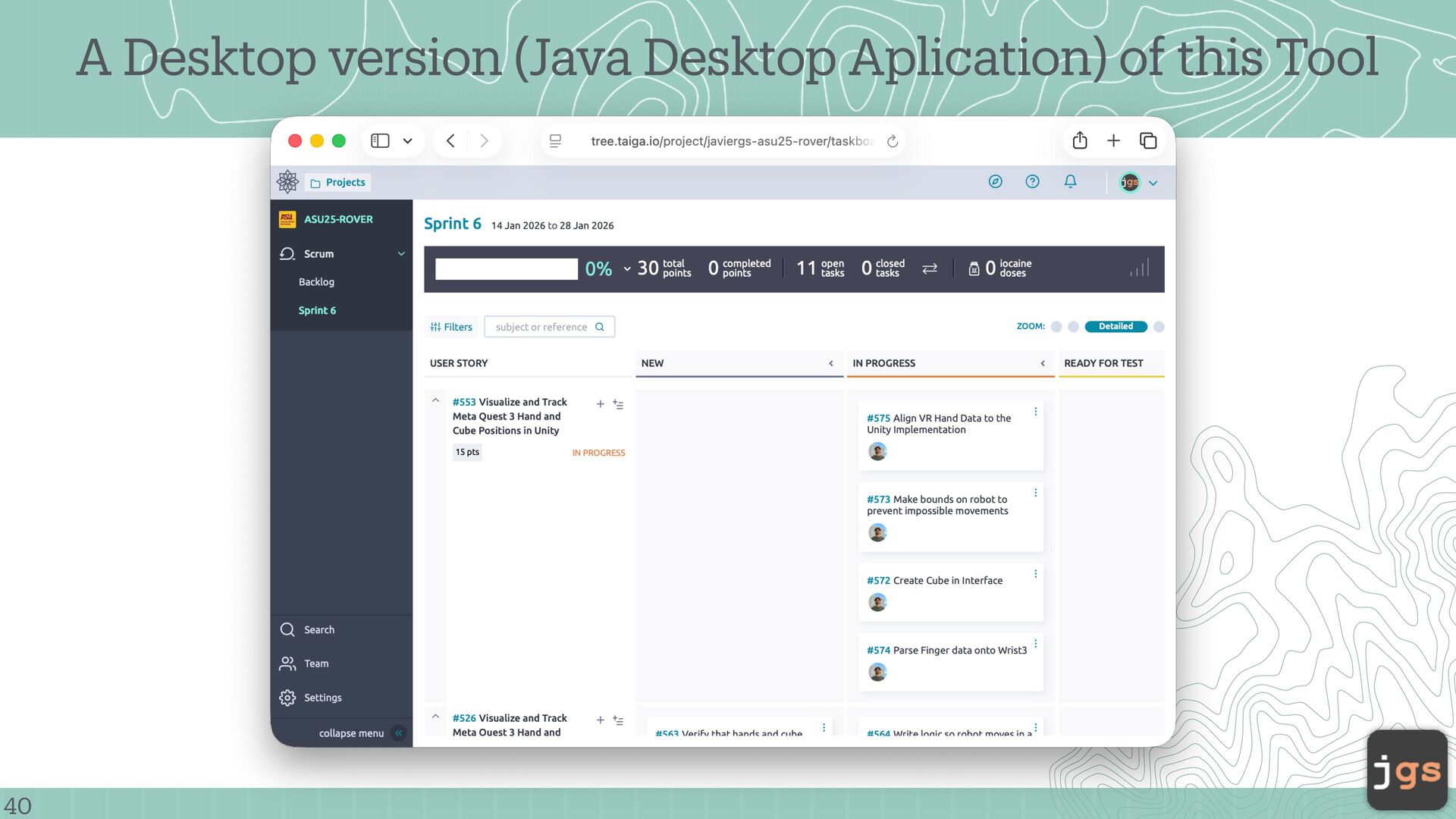Click Safari share icon

coord(1080,141)
